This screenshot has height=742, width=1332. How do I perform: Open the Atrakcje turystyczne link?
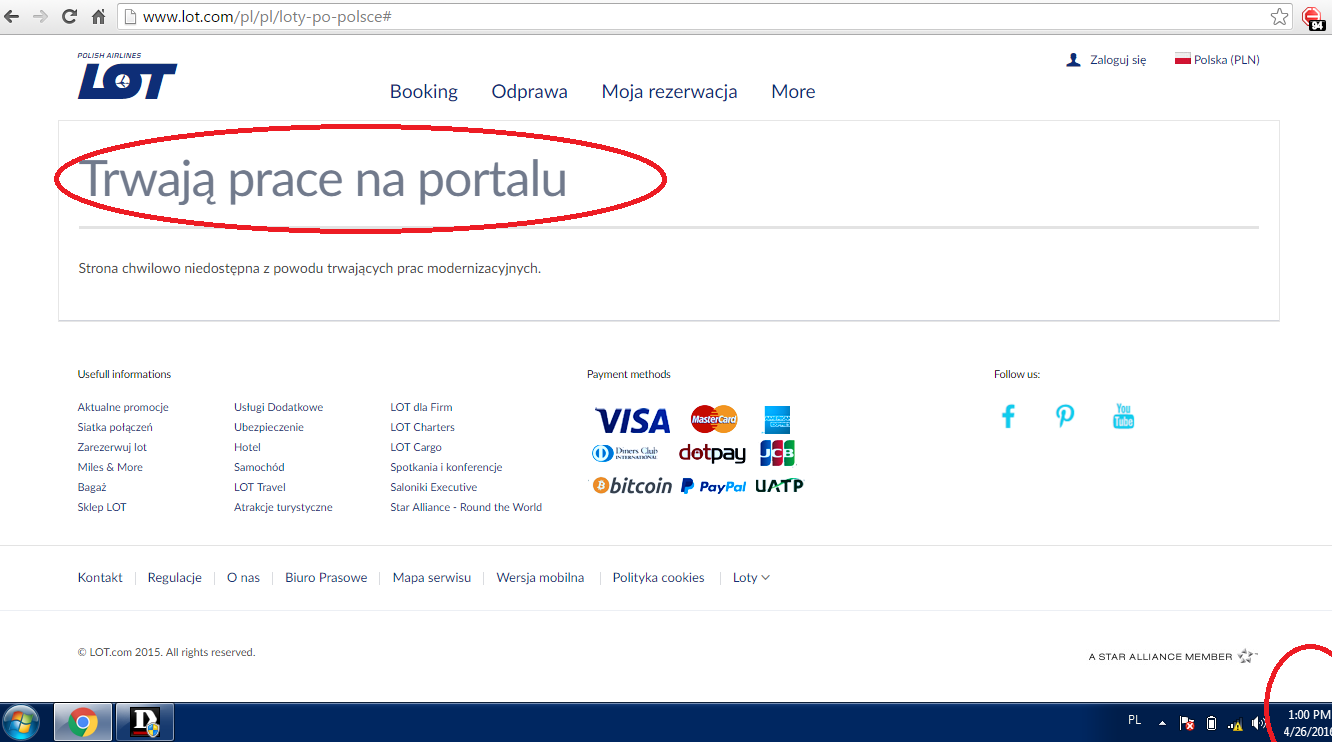pos(283,507)
